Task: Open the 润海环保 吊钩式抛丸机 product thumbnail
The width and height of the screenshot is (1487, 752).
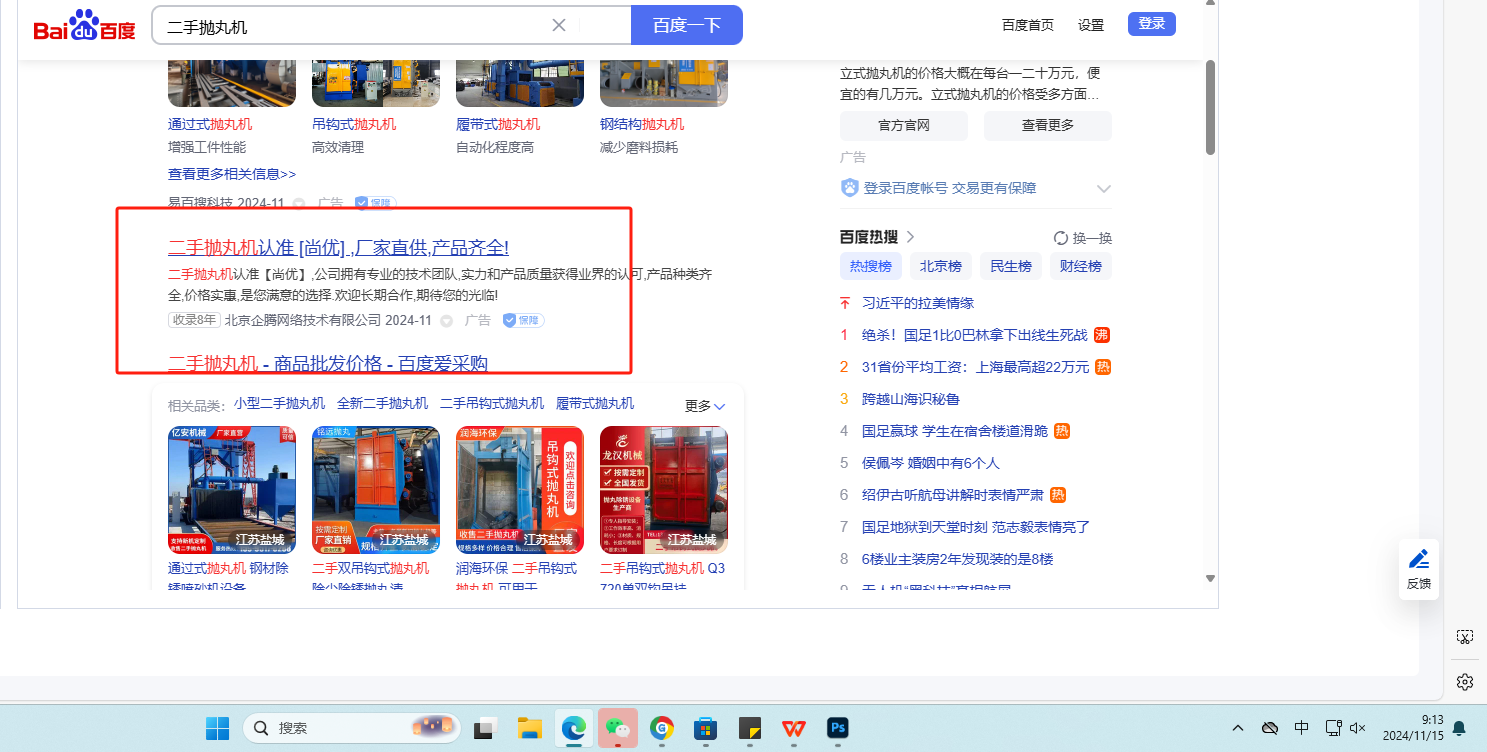Action: point(520,490)
